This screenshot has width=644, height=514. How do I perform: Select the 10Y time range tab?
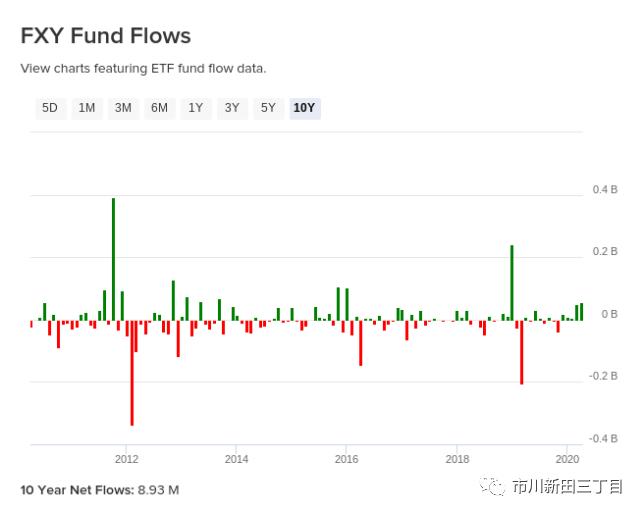pos(304,108)
